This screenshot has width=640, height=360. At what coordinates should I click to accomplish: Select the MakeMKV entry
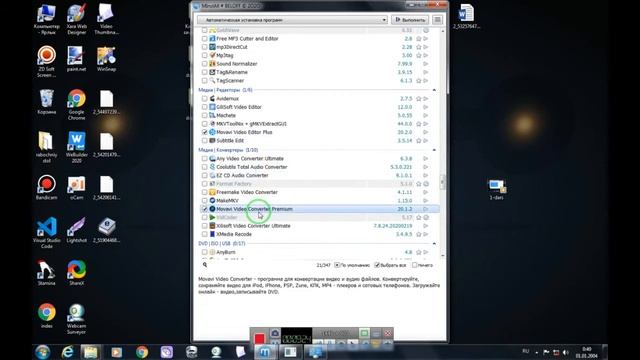[227, 201]
